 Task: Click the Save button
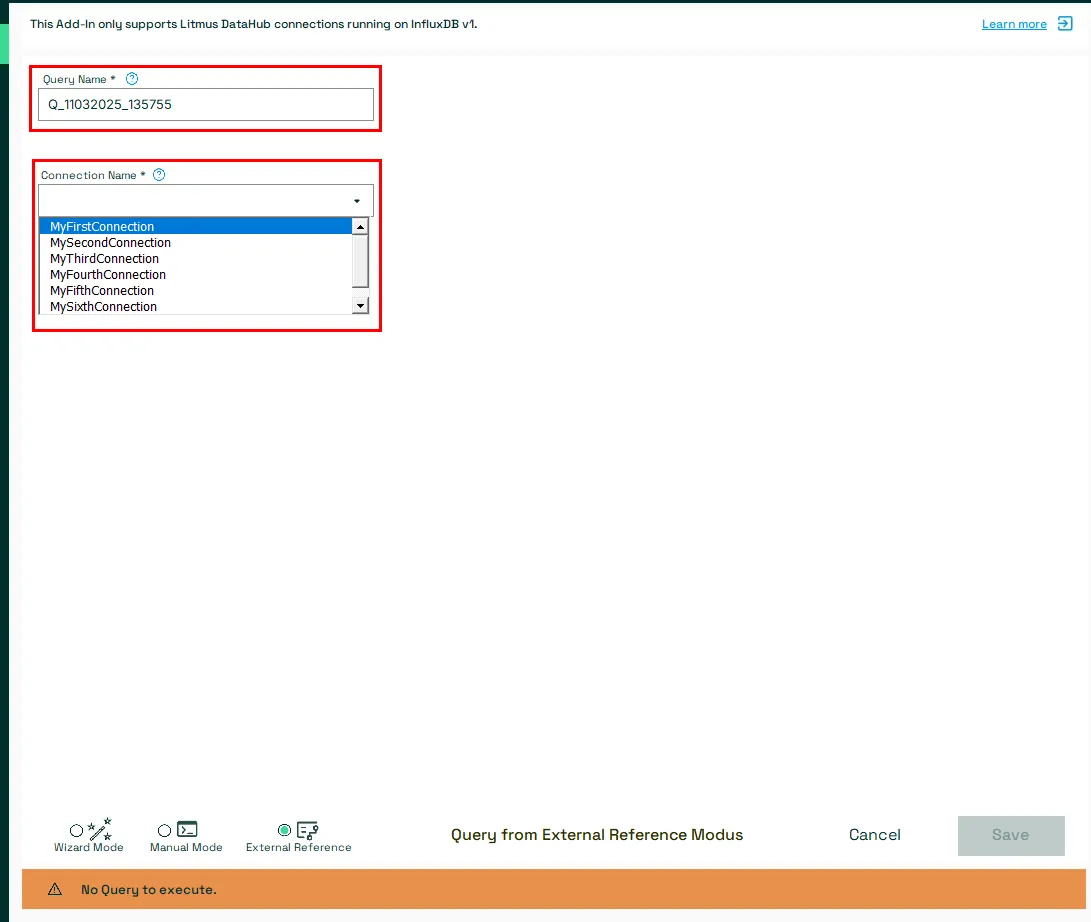pyautogui.click(x=1011, y=835)
